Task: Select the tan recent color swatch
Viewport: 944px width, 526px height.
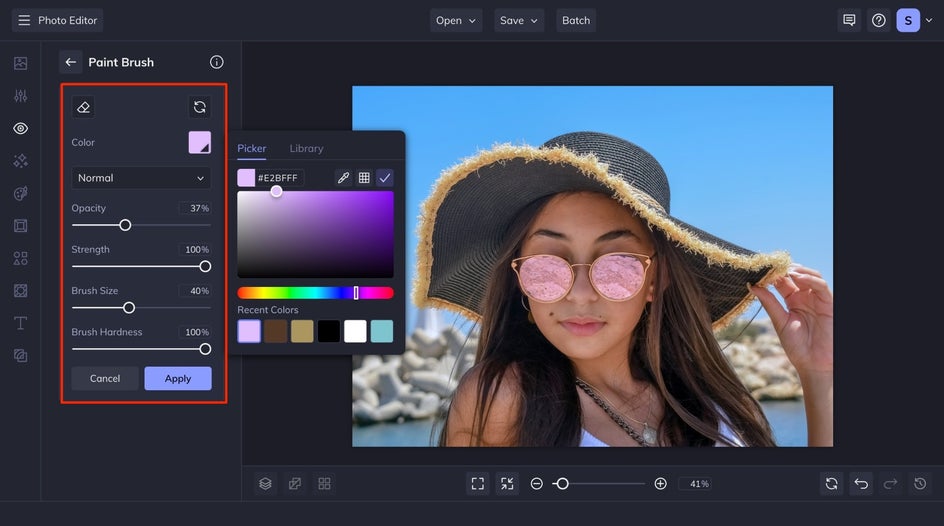Action: click(302, 331)
